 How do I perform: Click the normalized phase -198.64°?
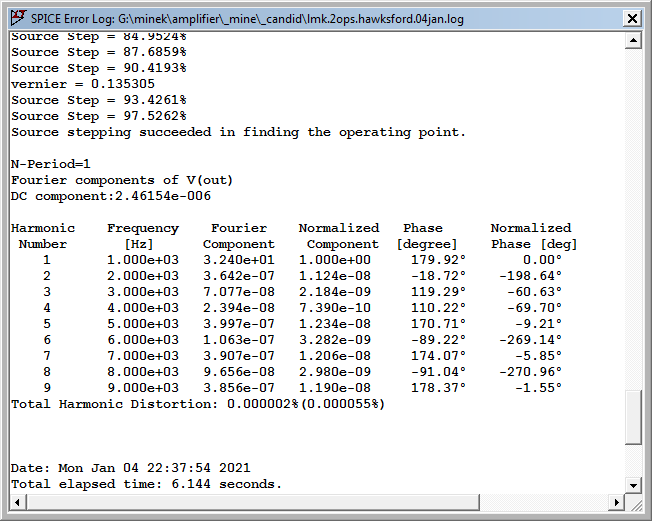530,276
